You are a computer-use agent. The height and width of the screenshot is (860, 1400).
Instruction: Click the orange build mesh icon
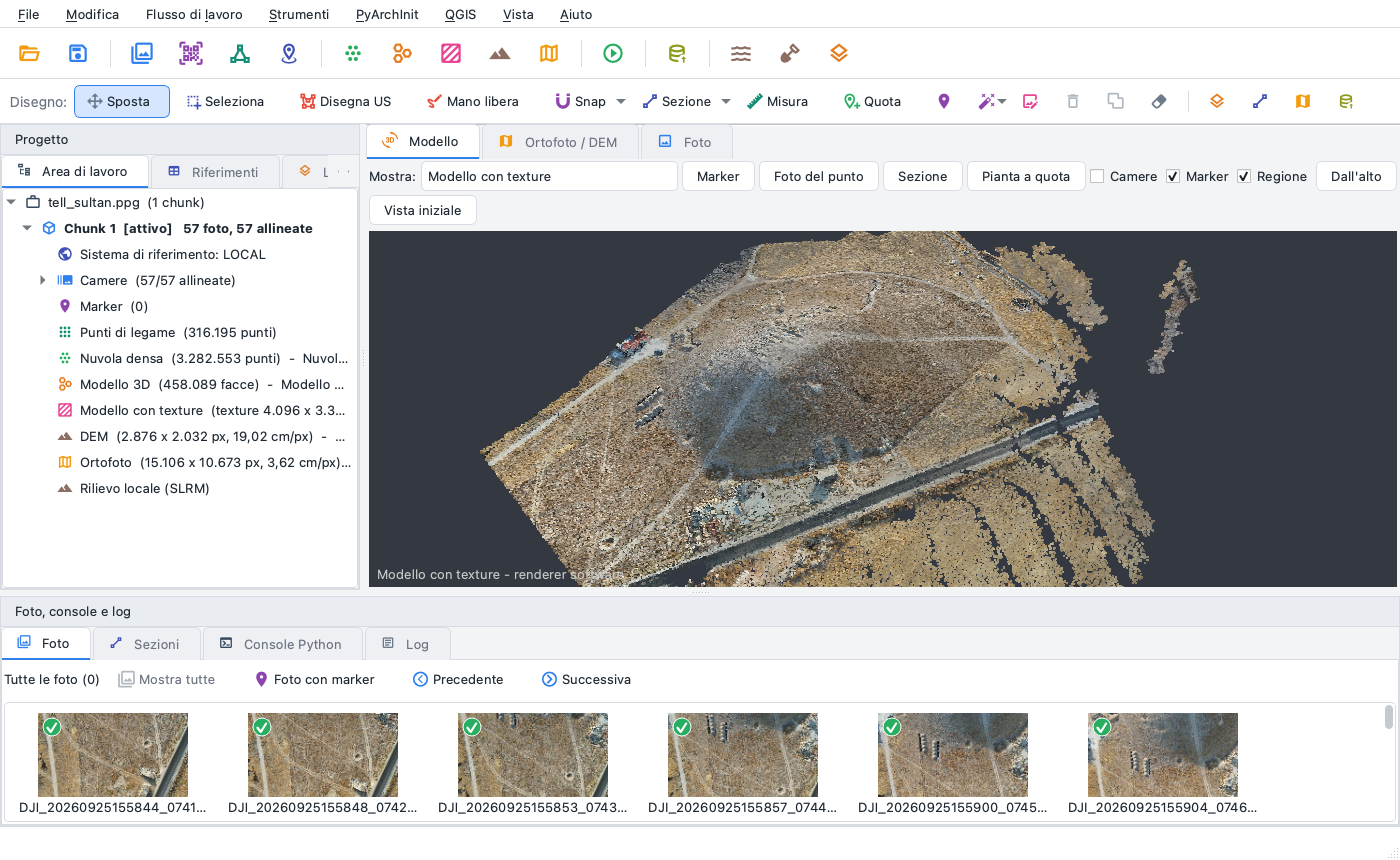coord(402,53)
